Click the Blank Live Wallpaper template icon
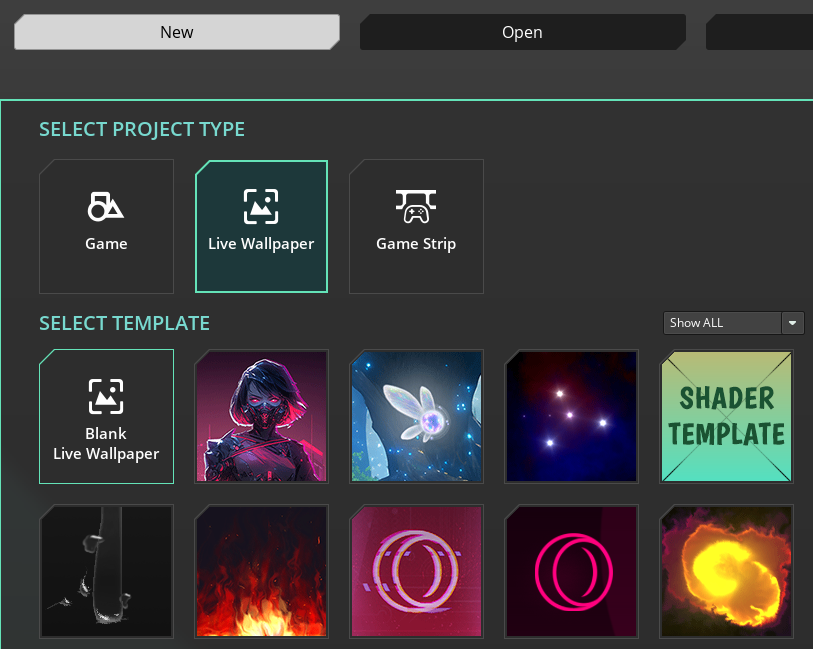 [x=106, y=416]
